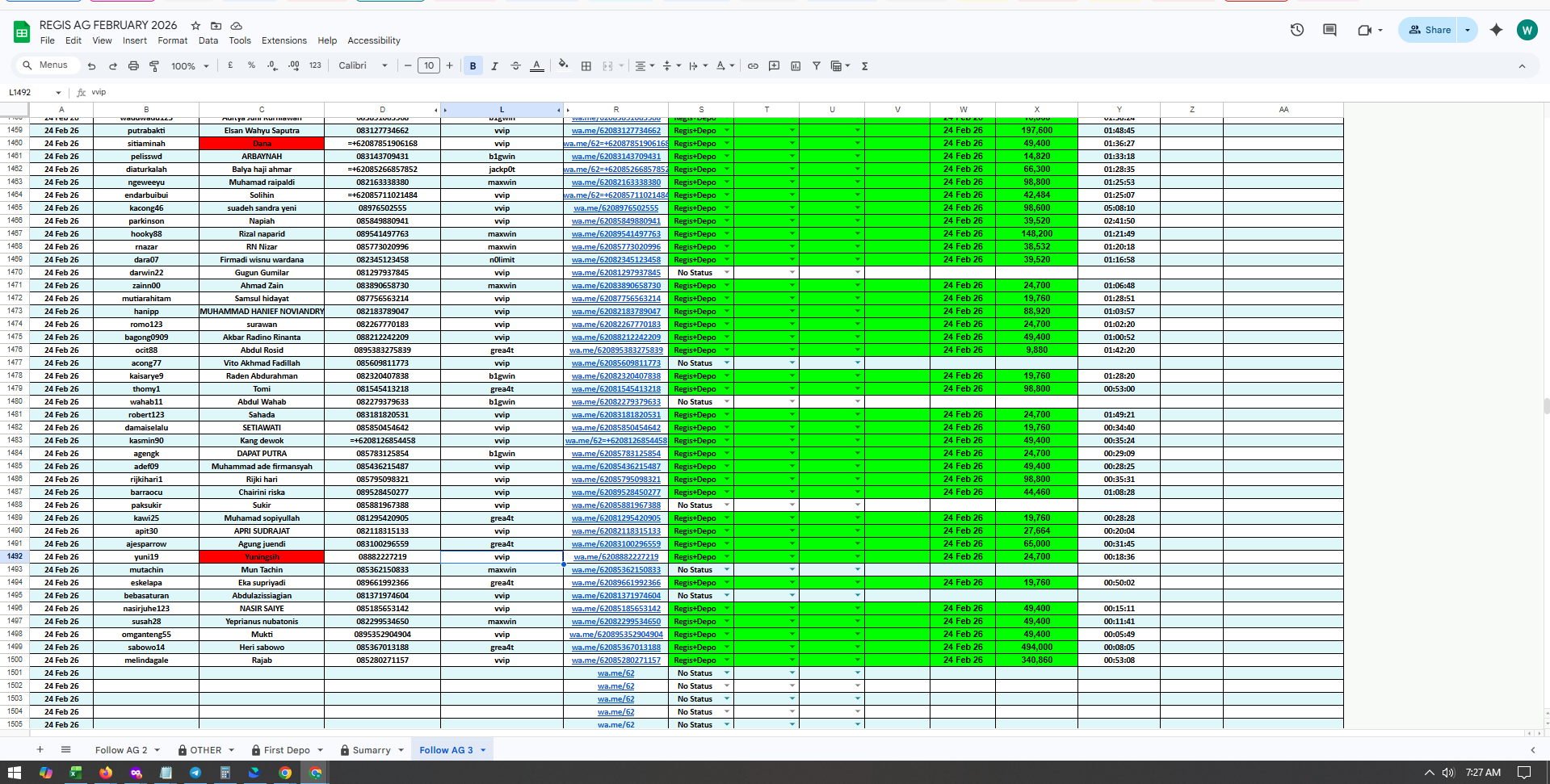Print the spreadsheet
The width and height of the screenshot is (1550, 784).
click(133, 66)
